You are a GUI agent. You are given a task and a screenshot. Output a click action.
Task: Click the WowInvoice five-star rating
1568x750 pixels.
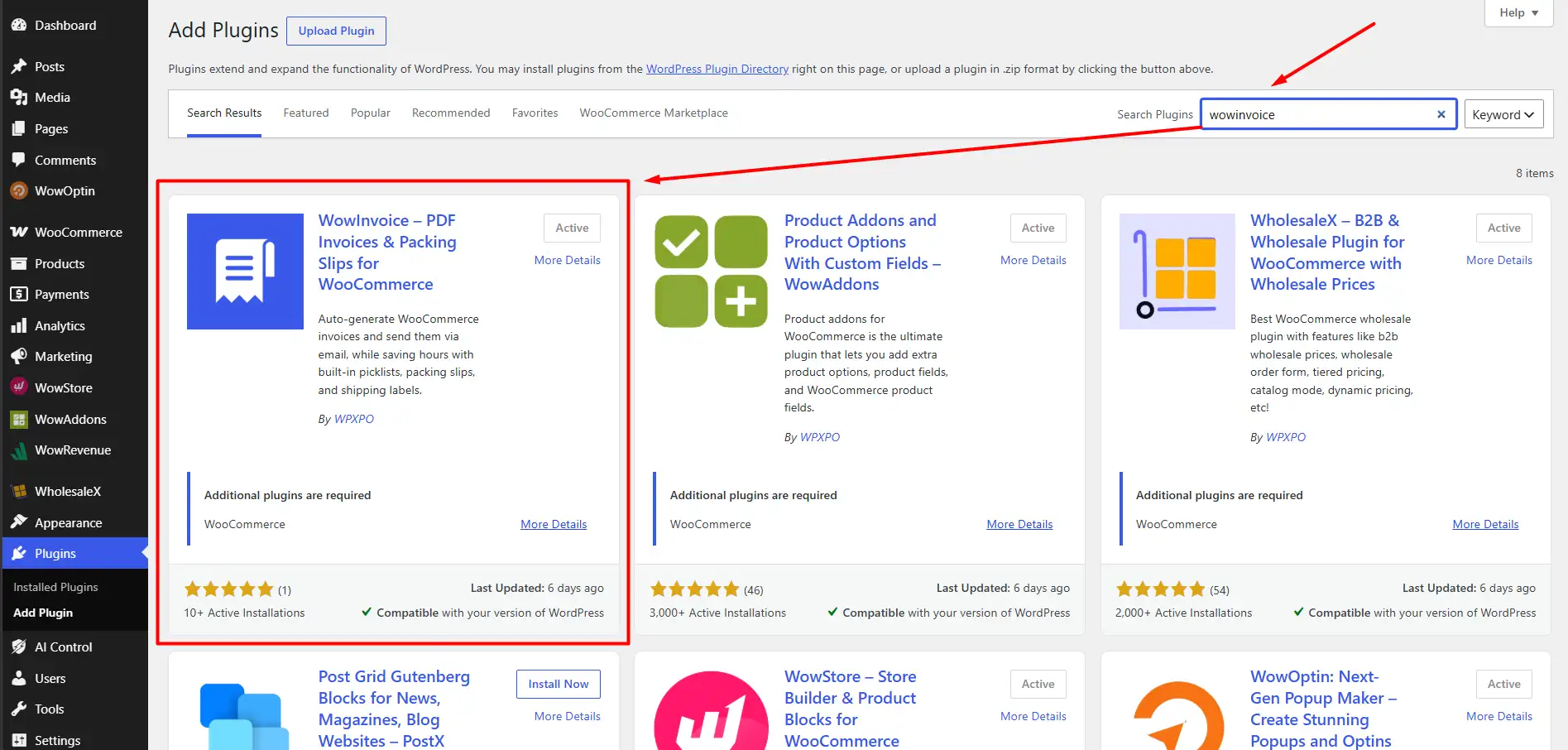click(228, 589)
